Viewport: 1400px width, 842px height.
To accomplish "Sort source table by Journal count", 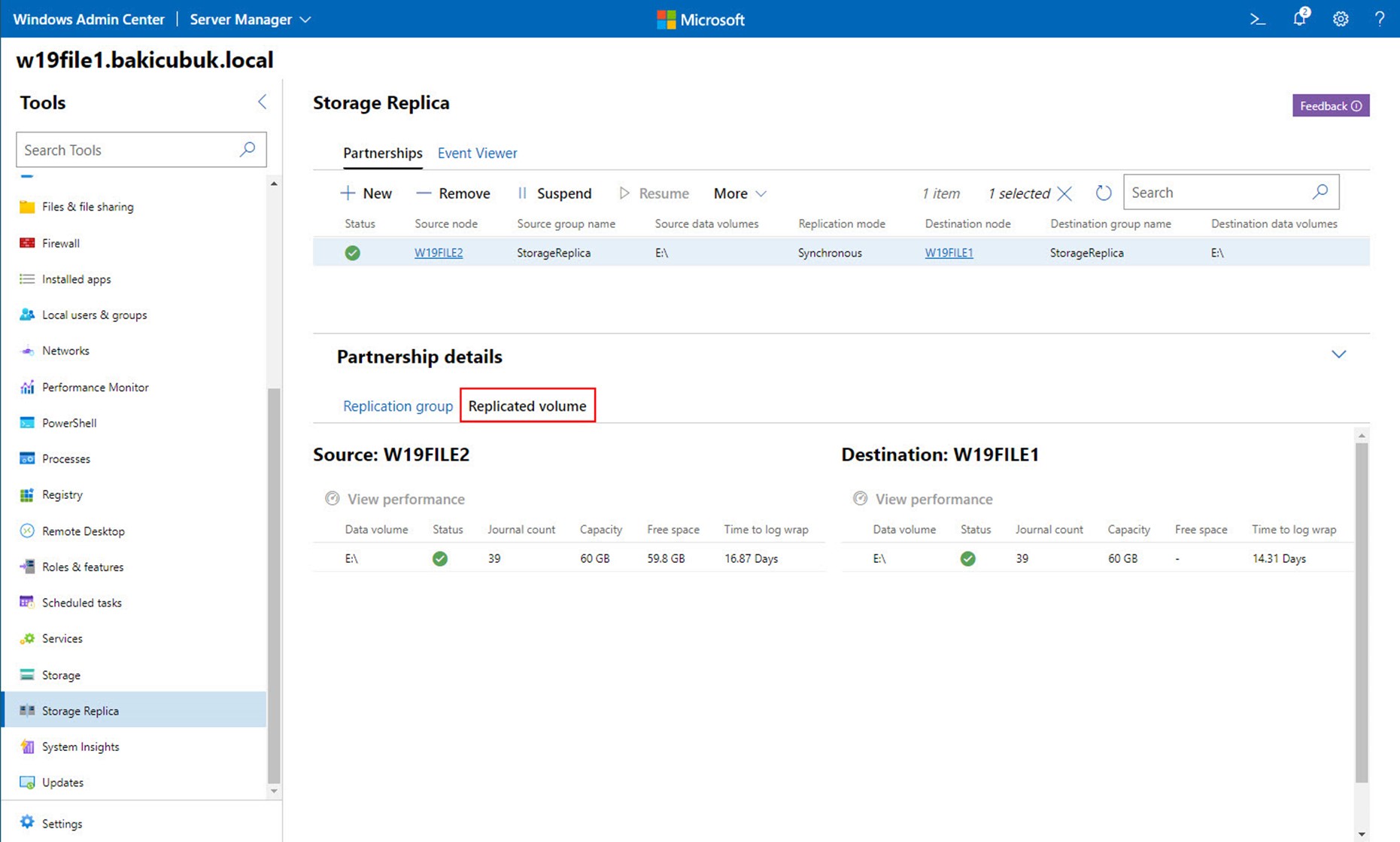I will point(521,530).
